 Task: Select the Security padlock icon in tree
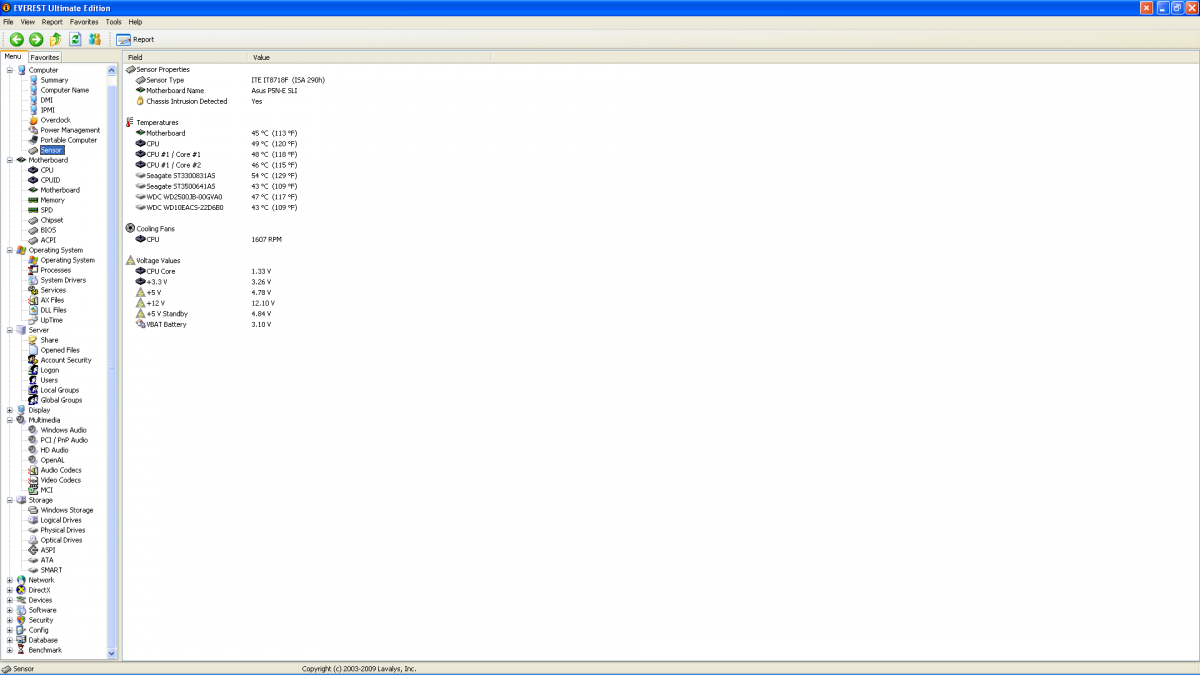click(21, 620)
